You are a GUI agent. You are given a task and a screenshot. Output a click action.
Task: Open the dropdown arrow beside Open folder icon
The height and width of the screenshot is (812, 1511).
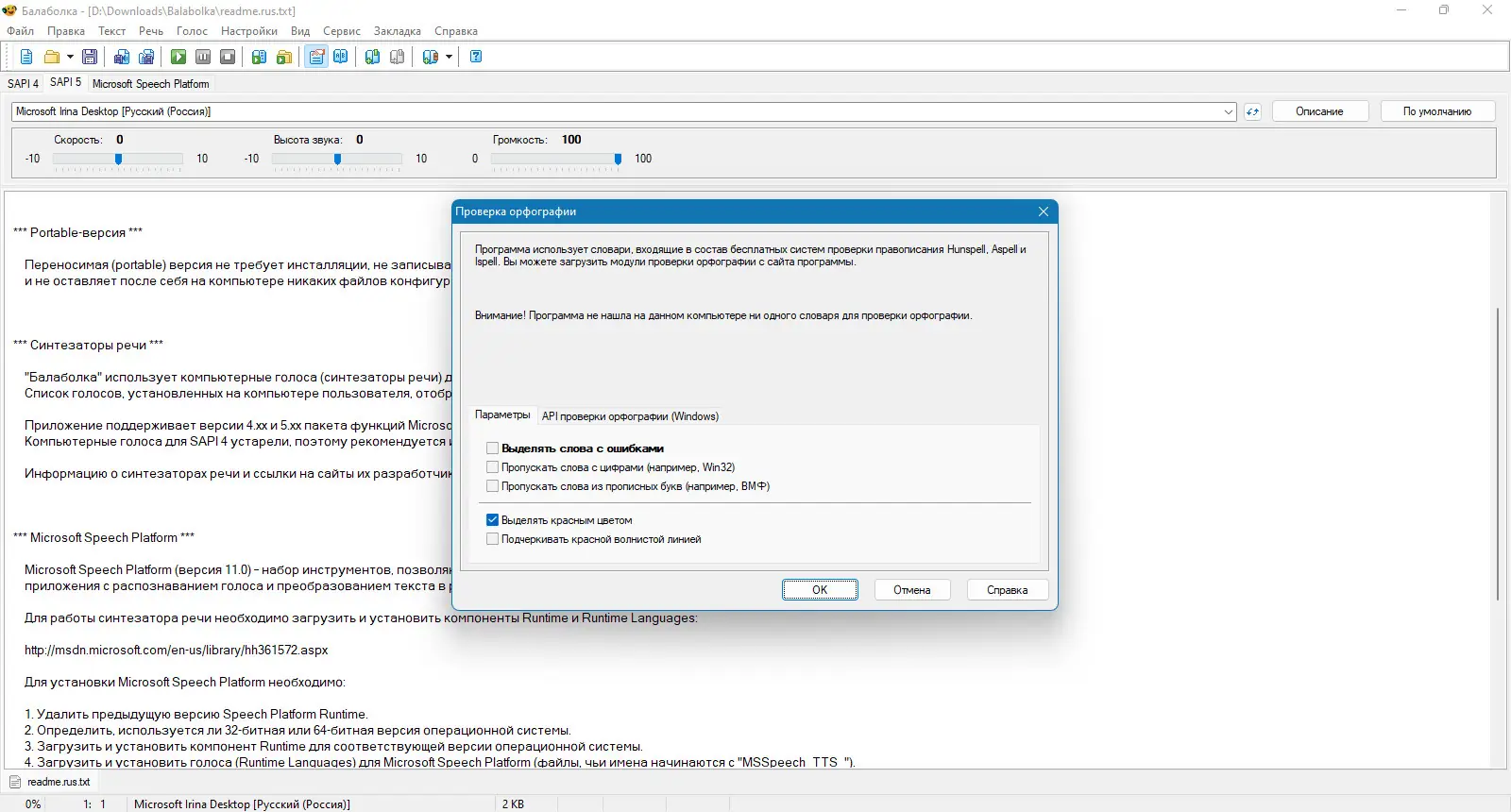(70, 57)
